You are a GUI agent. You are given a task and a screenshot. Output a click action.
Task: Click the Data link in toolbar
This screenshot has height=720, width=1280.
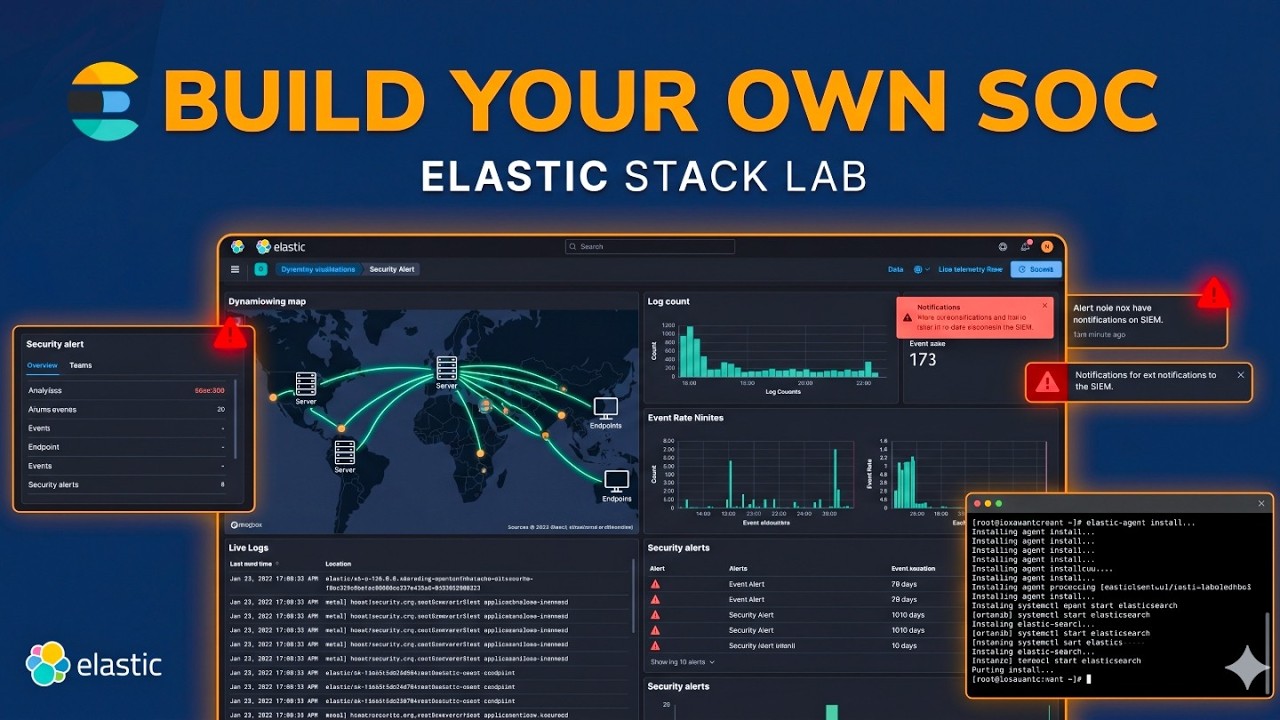pyautogui.click(x=896, y=269)
